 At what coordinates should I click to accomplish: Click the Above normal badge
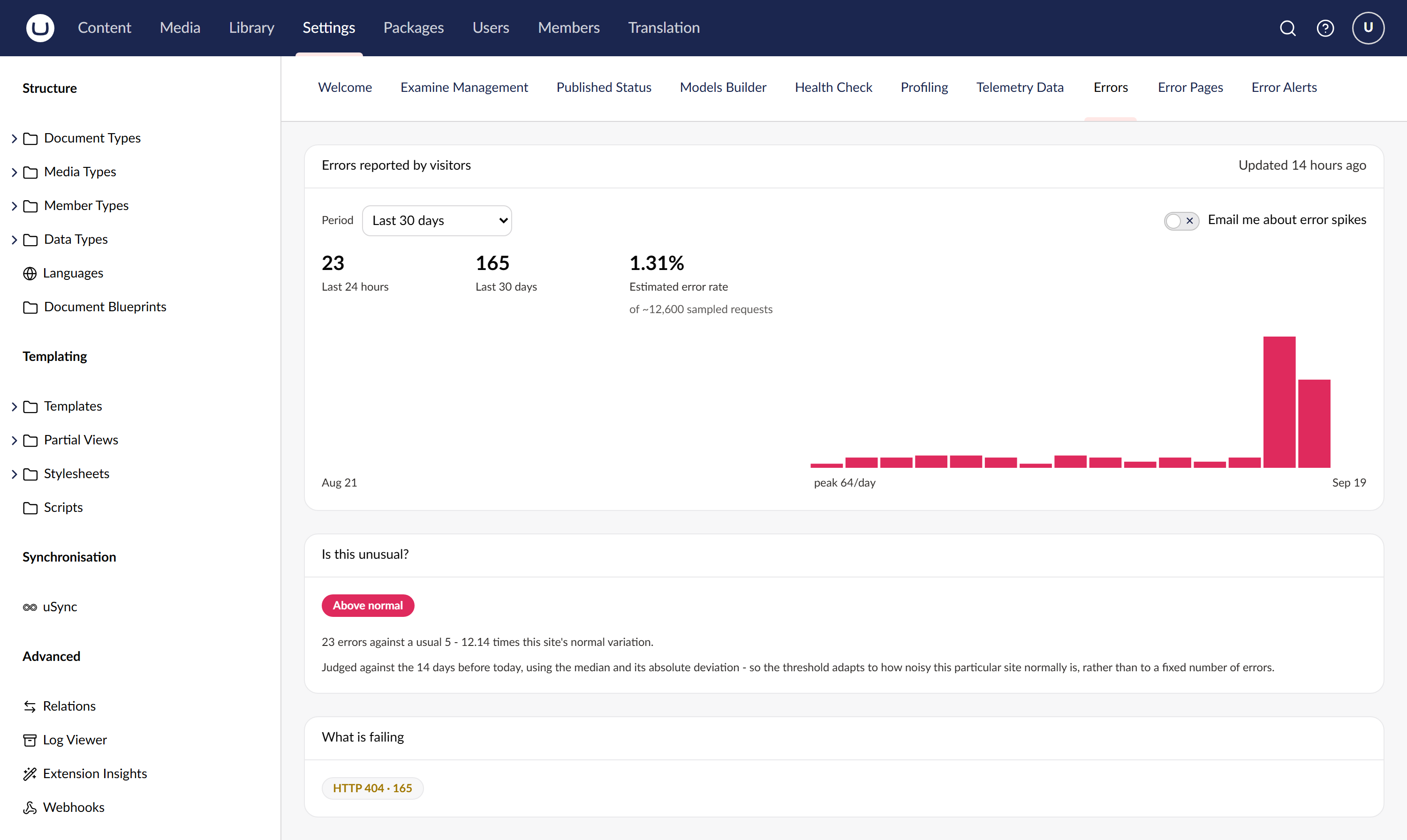pyautogui.click(x=368, y=606)
